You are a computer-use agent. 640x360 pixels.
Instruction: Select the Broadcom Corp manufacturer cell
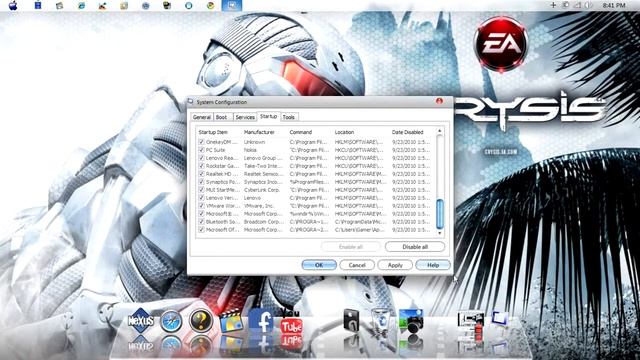(263, 222)
